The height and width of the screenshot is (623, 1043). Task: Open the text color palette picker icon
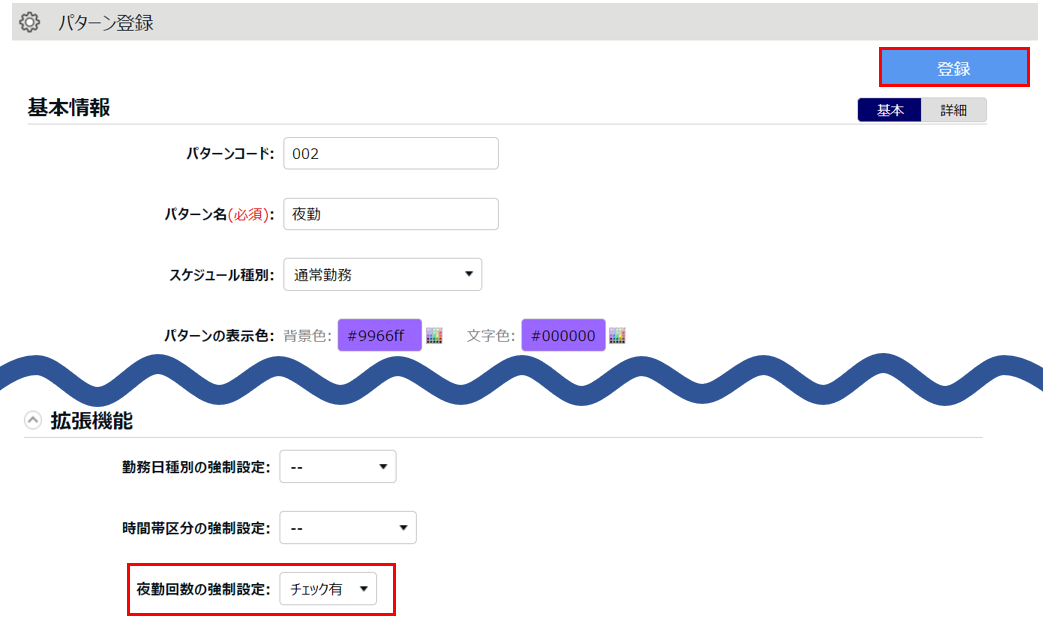pos(617,335)
